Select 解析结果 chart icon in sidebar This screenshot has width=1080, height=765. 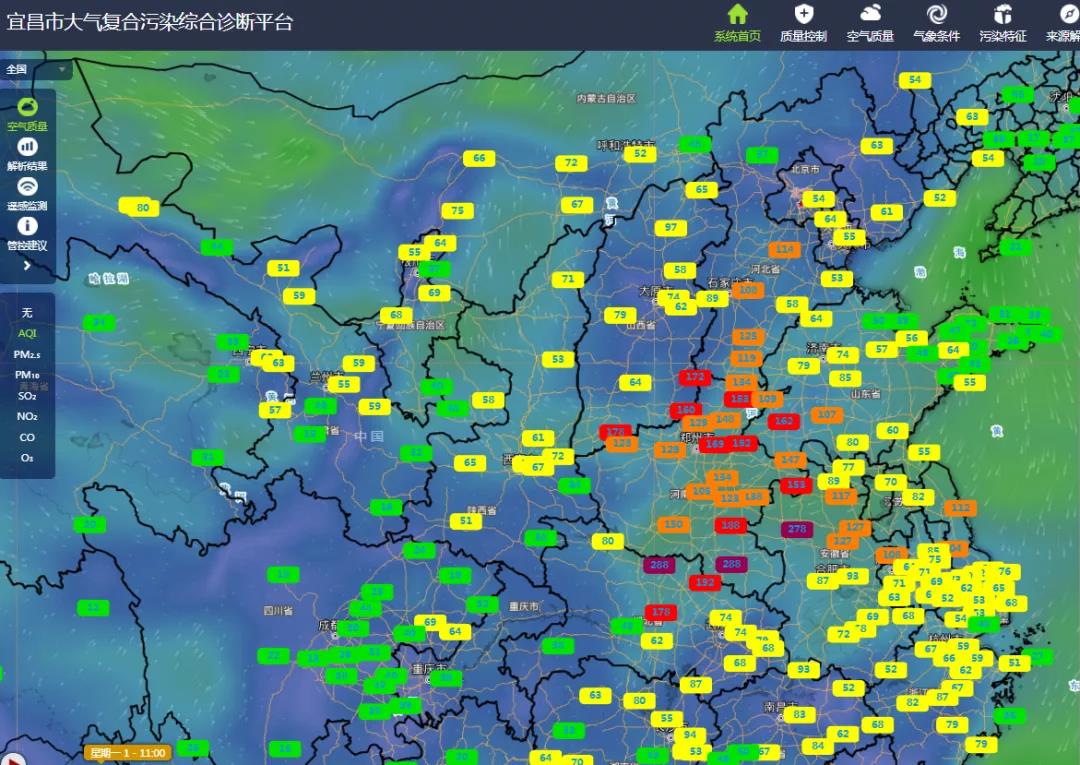pos(27,147)
